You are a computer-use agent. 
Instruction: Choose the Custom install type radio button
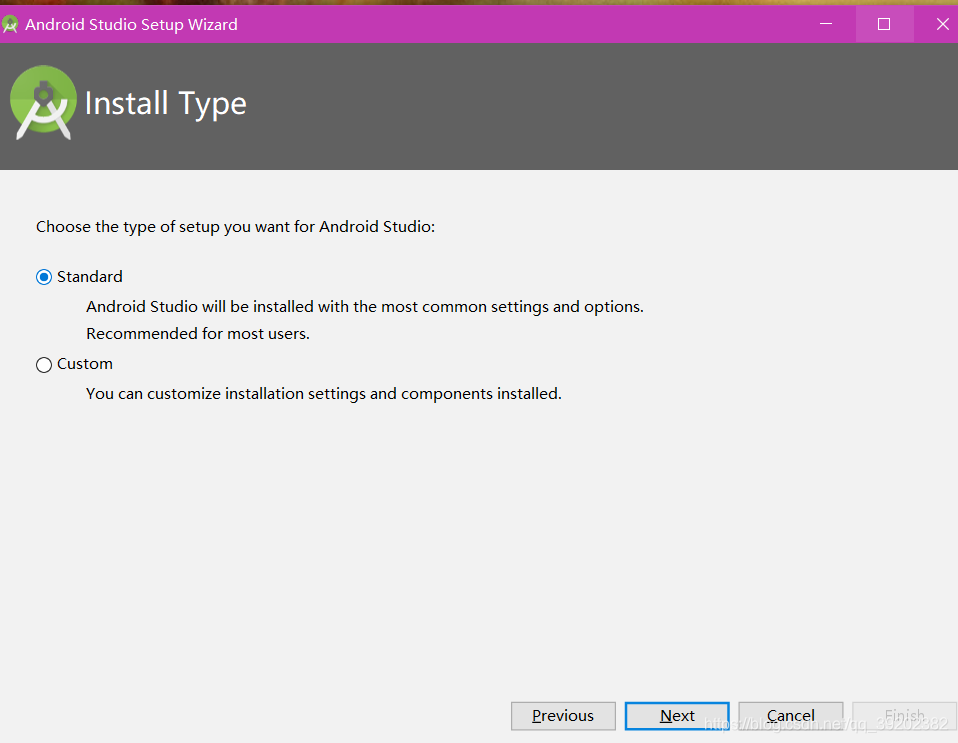[44, 365]
